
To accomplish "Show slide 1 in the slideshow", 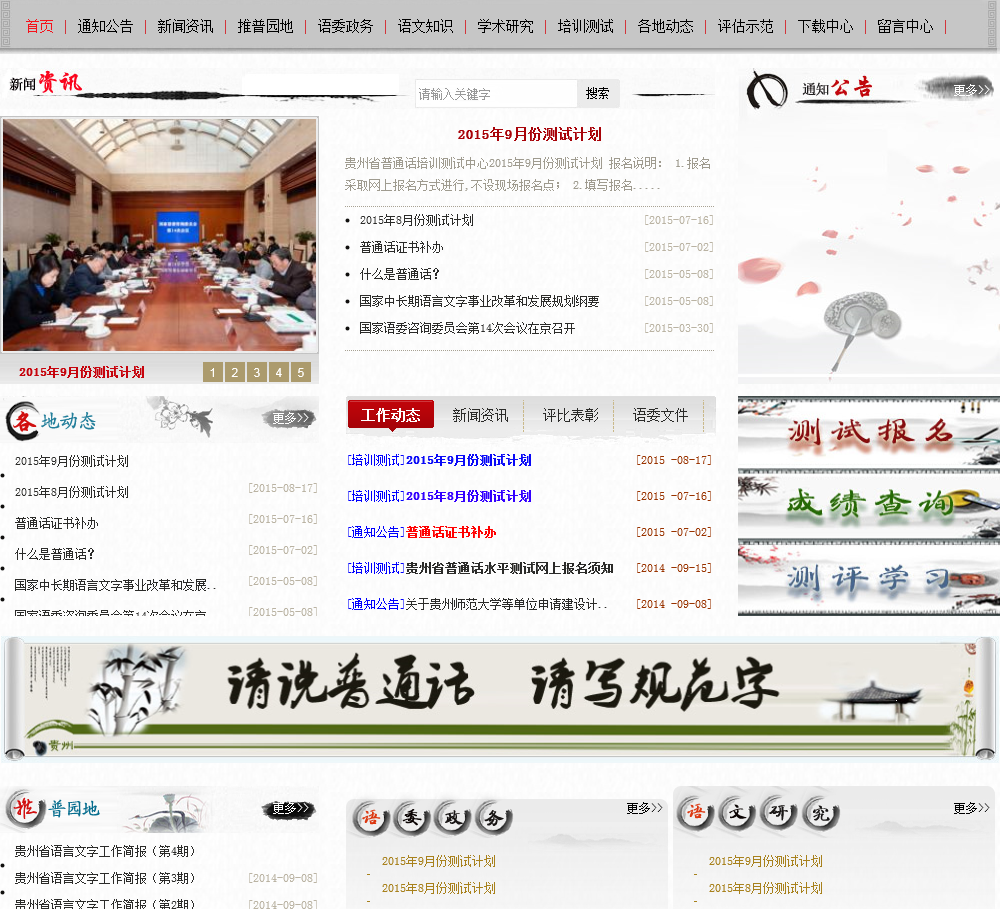I will [x=212, y=373].
